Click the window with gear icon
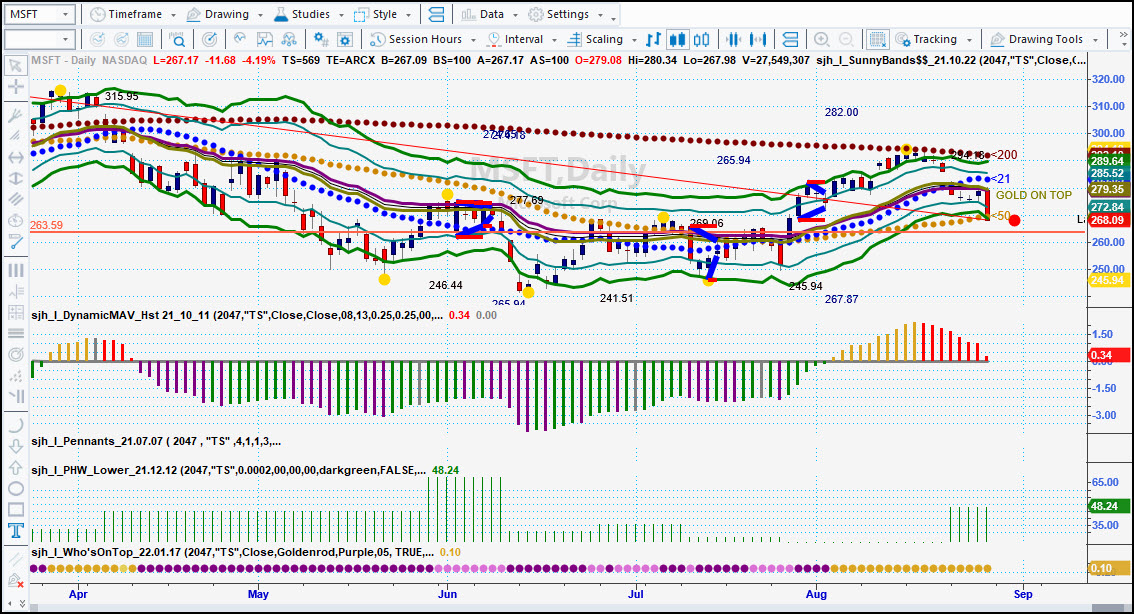Image resolution: width=1134 pixels, height=614 pixels. tap(345, 39)
